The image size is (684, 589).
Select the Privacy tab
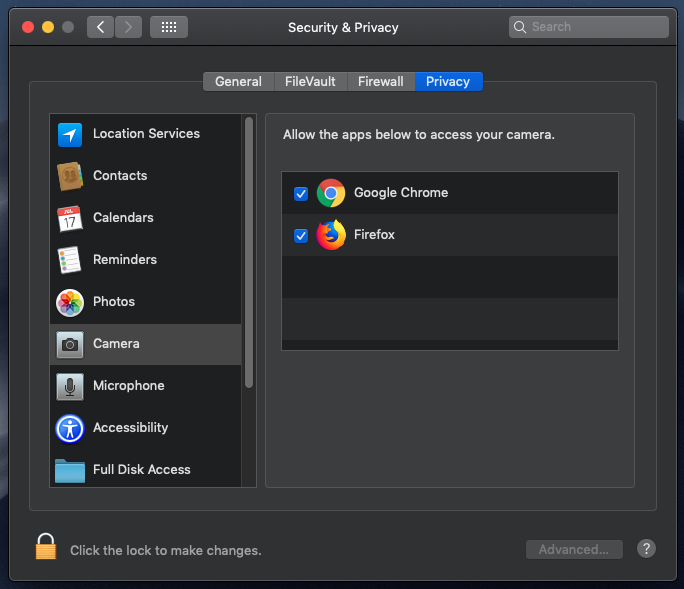(448, 82)
